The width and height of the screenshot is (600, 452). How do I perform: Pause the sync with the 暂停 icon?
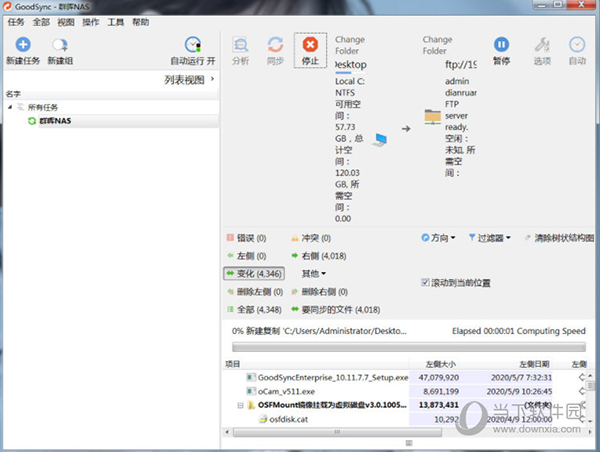pyautogui.click(x=501, y=45)
